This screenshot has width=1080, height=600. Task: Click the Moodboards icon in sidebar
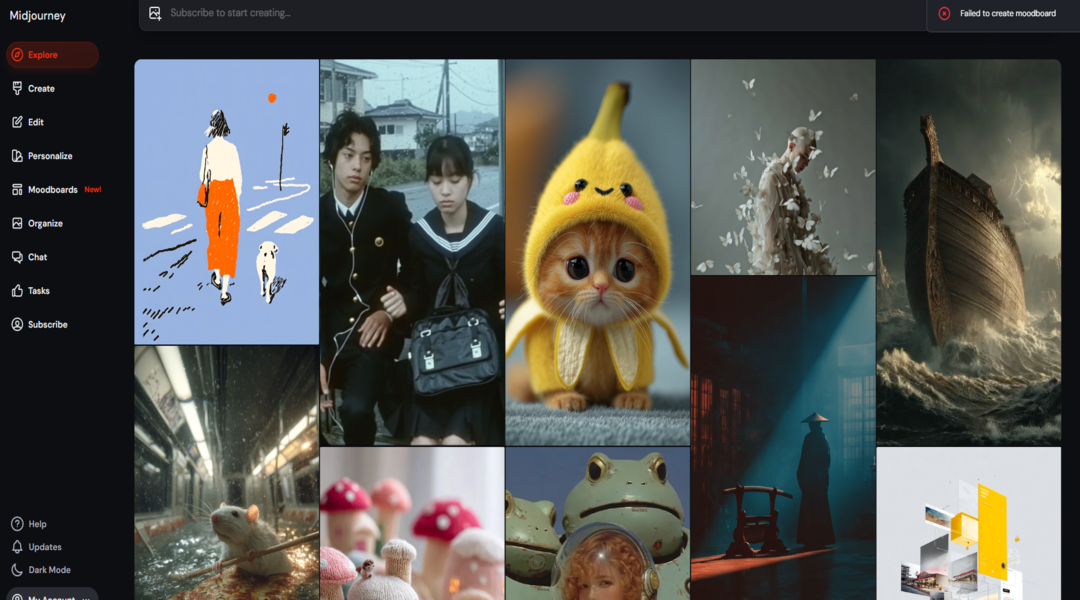[17, 189]
